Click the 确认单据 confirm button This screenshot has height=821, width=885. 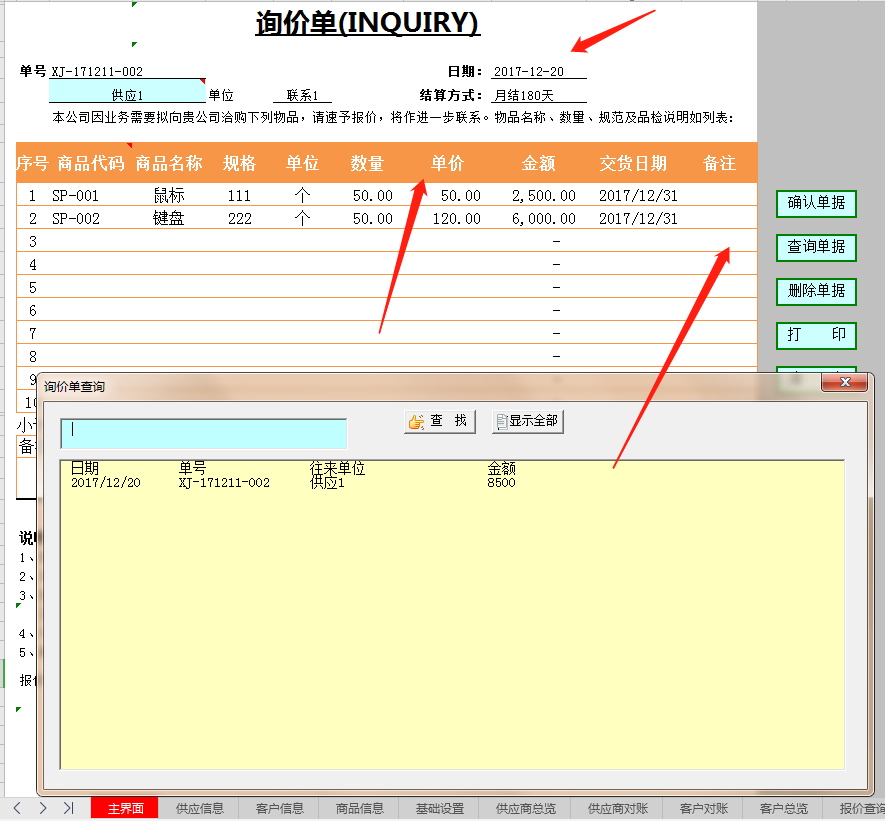[816, 203]
